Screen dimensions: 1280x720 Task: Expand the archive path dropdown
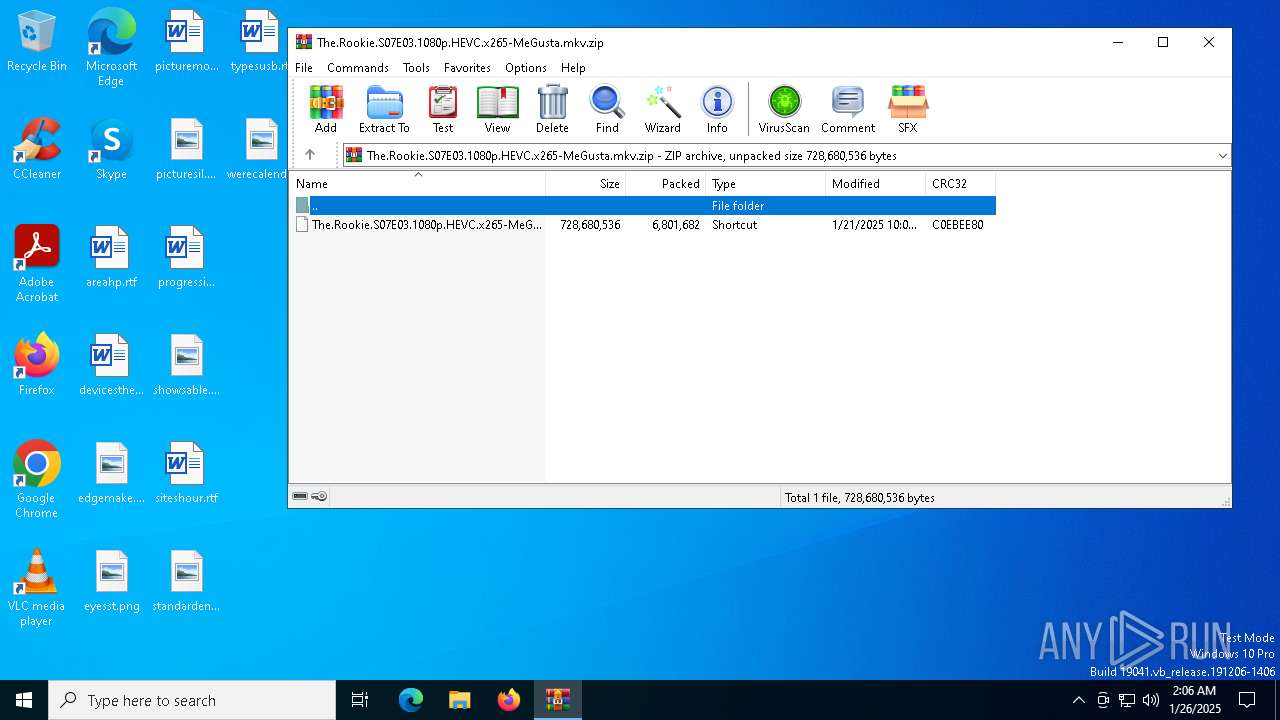click(x=1222, y=156)
